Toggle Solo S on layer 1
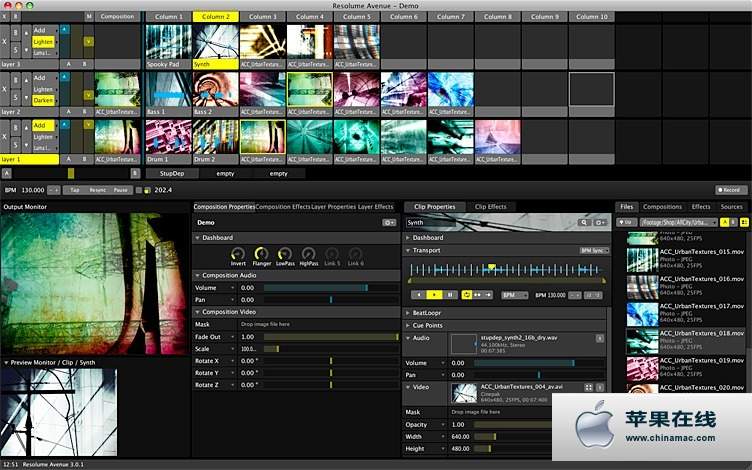Screen dimensions: 752x470 [15, 145]
